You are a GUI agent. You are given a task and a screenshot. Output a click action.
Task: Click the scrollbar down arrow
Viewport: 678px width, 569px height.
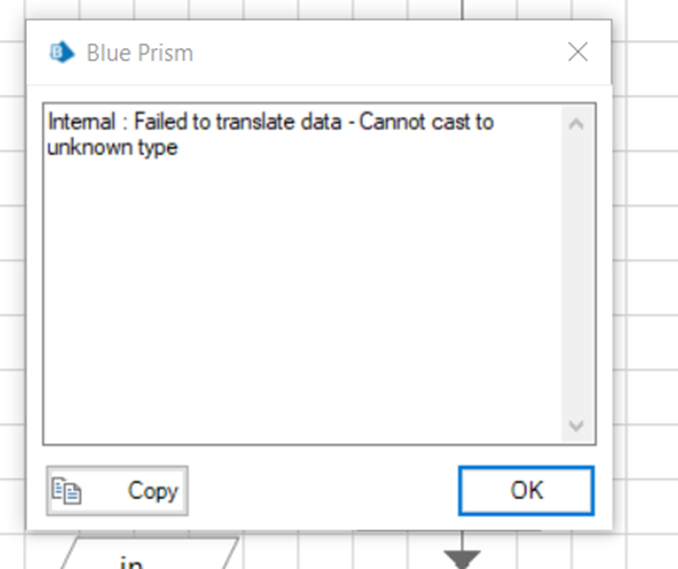click(x=577, y=424)
